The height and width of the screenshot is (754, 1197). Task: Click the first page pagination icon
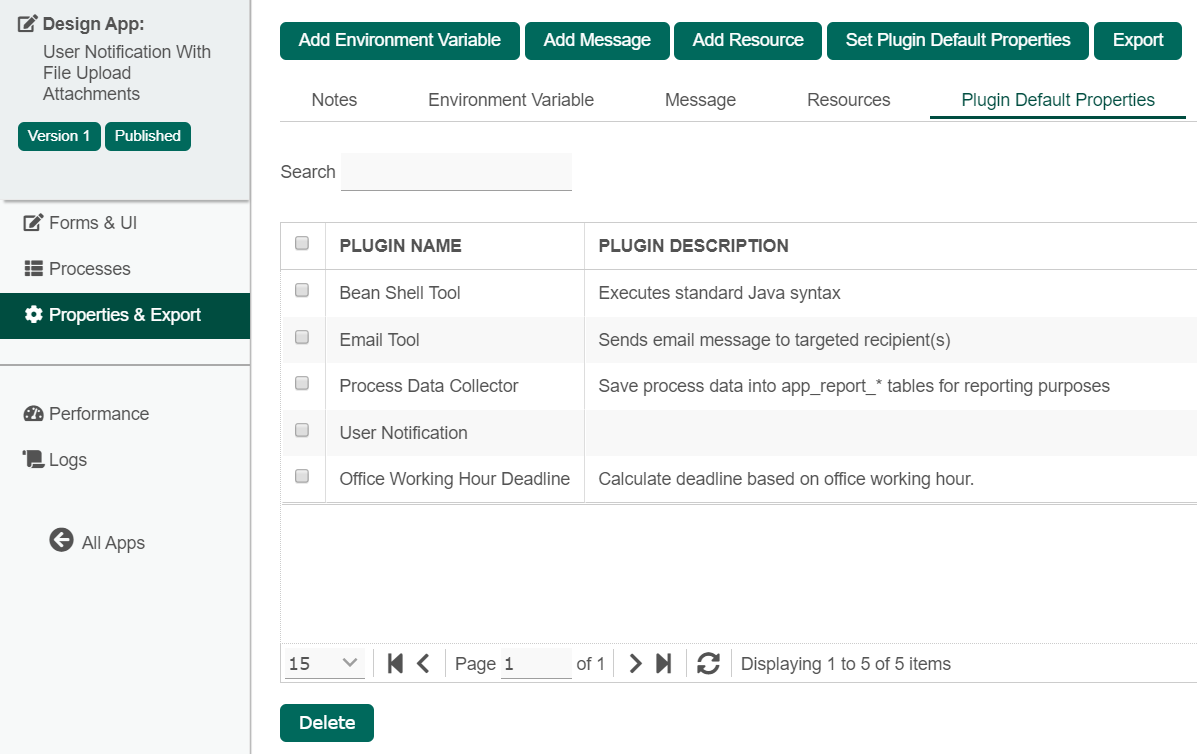pyautogui.click(x=395, y=663)
